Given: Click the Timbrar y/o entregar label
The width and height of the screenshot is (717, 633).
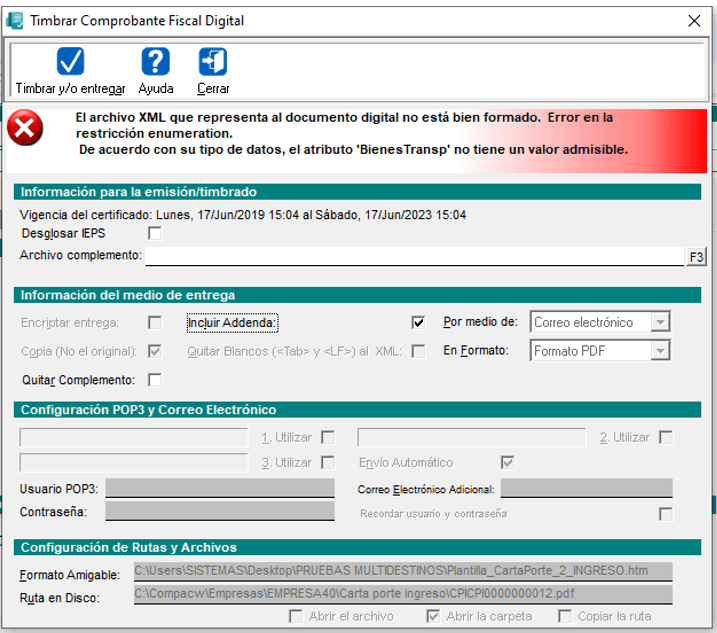Looking at the screenshot, I should point(70,88).
